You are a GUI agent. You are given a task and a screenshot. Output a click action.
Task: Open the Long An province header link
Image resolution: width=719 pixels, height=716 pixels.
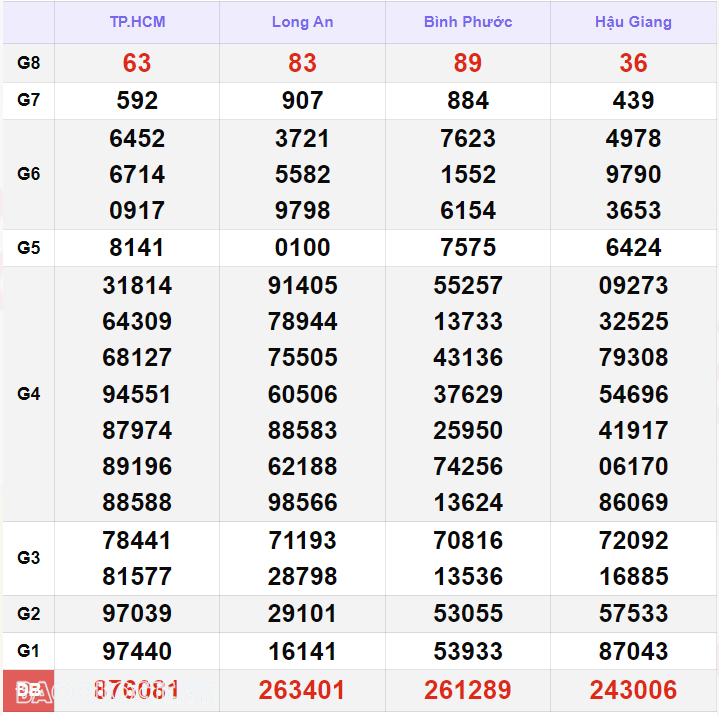[x=302, y=22]
